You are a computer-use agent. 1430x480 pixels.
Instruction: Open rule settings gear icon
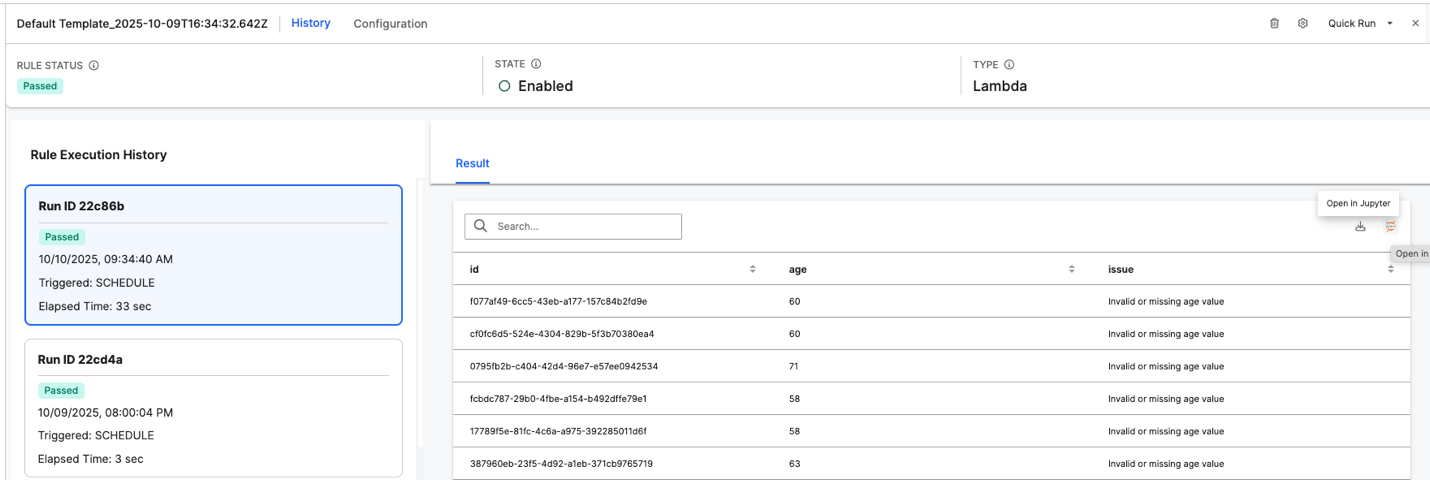click(1303, 23)
